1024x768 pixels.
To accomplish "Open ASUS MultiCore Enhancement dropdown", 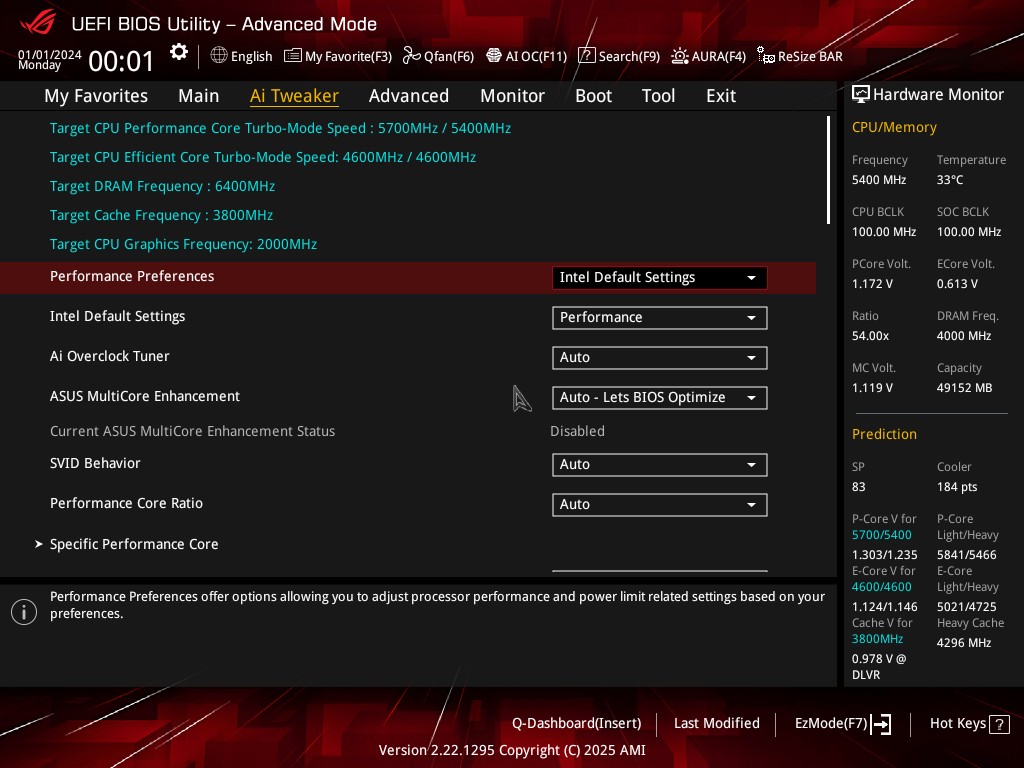I will pyautogui.click(x=659, y=398).
